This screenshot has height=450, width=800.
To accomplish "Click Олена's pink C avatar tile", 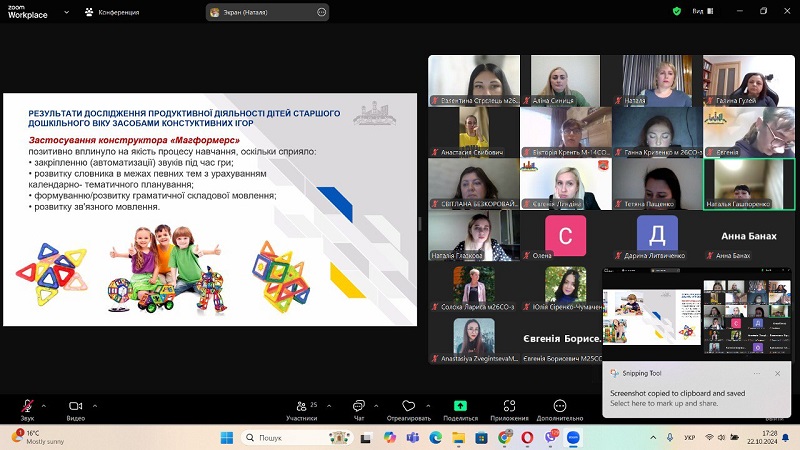I will (x=565, y=236).
